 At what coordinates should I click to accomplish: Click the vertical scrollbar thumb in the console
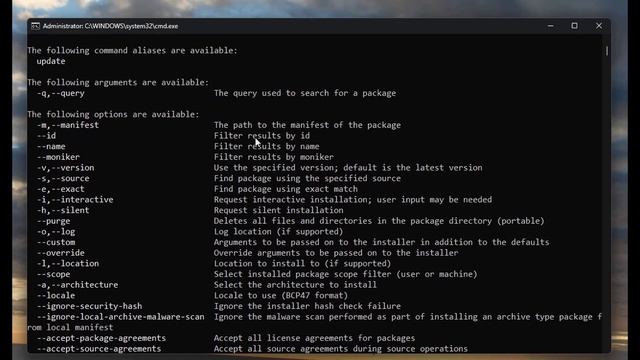click(x=607, y=51)
